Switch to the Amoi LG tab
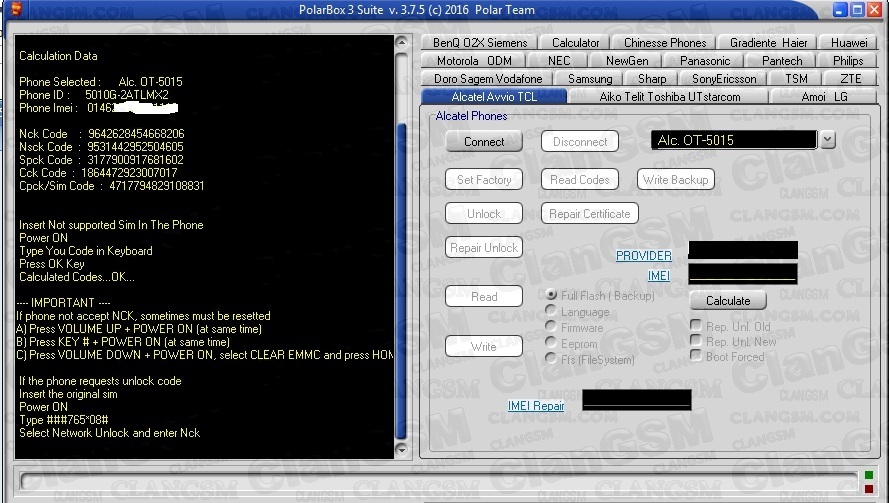This screenshot has height=503, width=889. 824,97
